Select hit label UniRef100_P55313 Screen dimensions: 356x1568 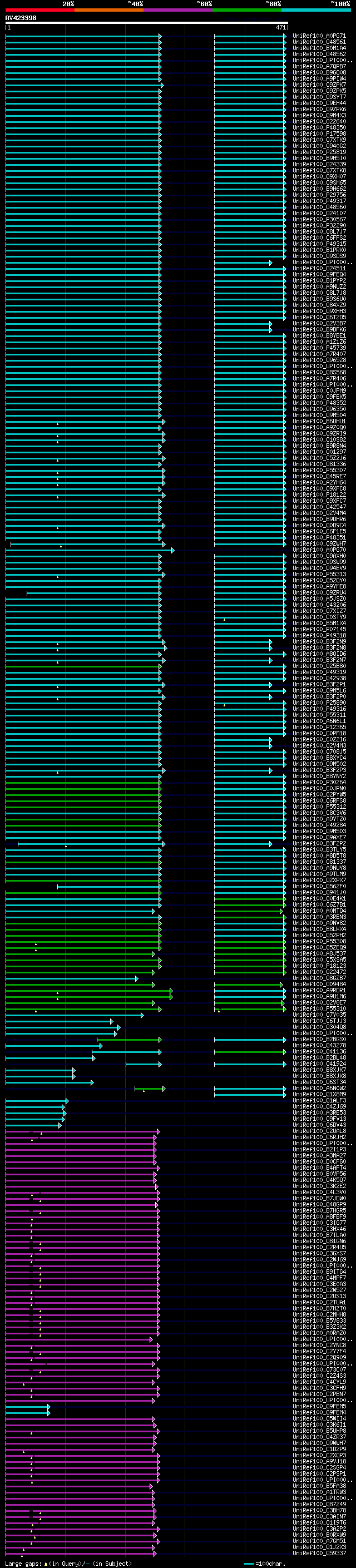coord(319,574)
